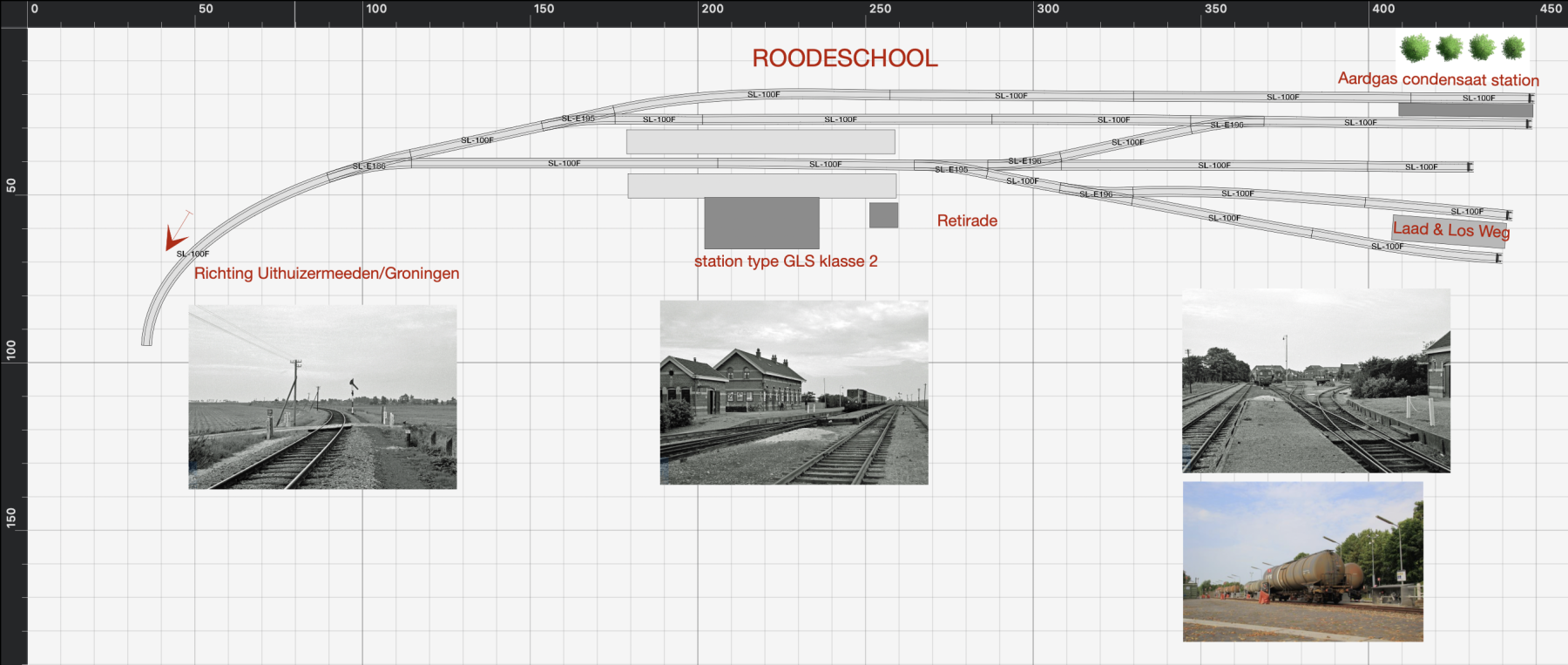Click the 0 origin mark on horizontal ruler
Viewport: 1568px width, 665px height.
click(x=34, y=9)
